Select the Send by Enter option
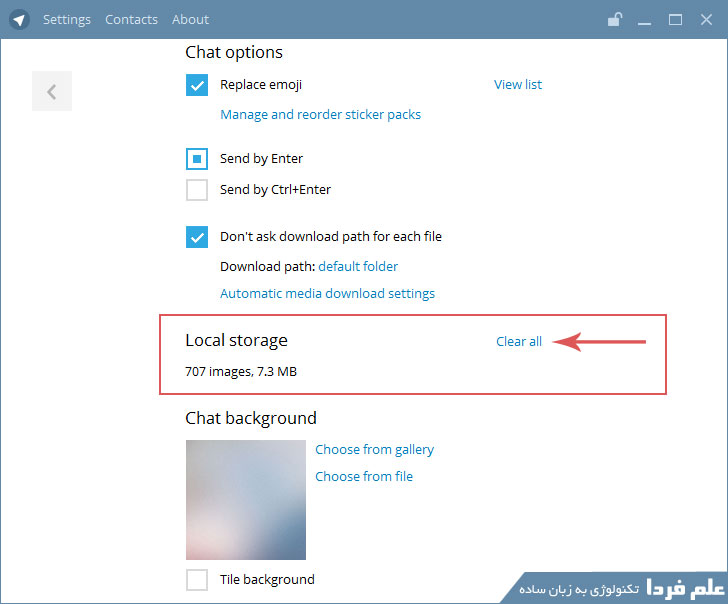Image resolution: width=728 pixels, height=604 pixels. click(x=197, y=159)
